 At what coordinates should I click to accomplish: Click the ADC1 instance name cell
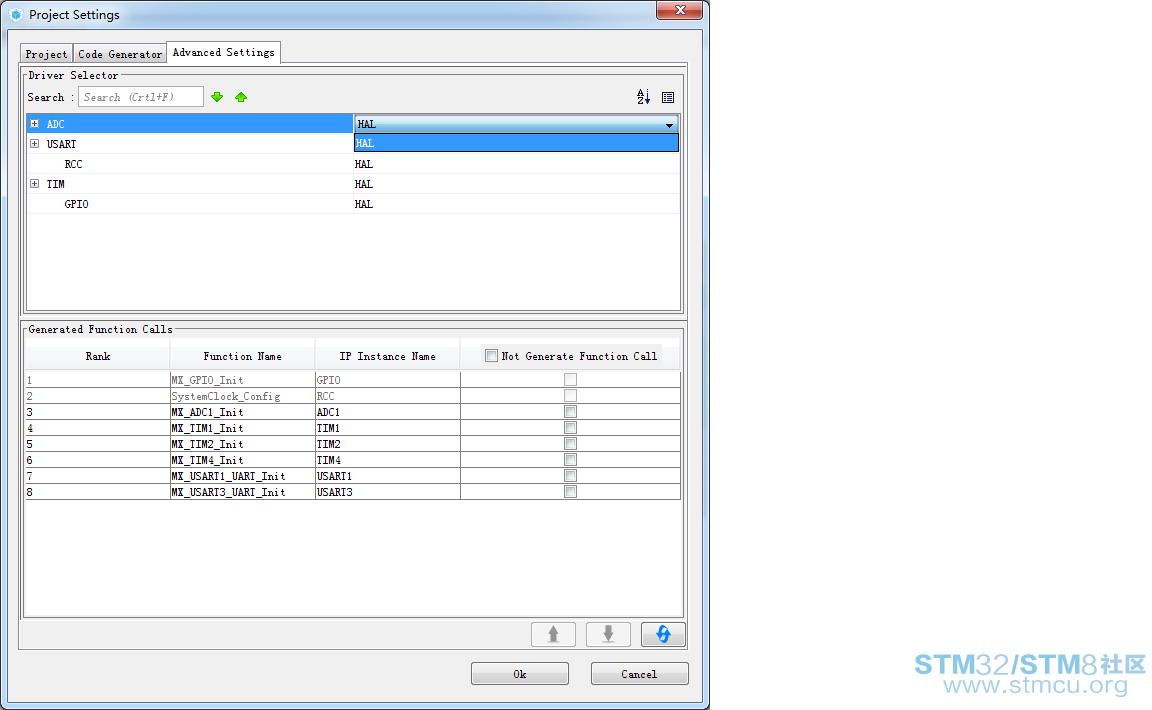click(x=387, y=412)
